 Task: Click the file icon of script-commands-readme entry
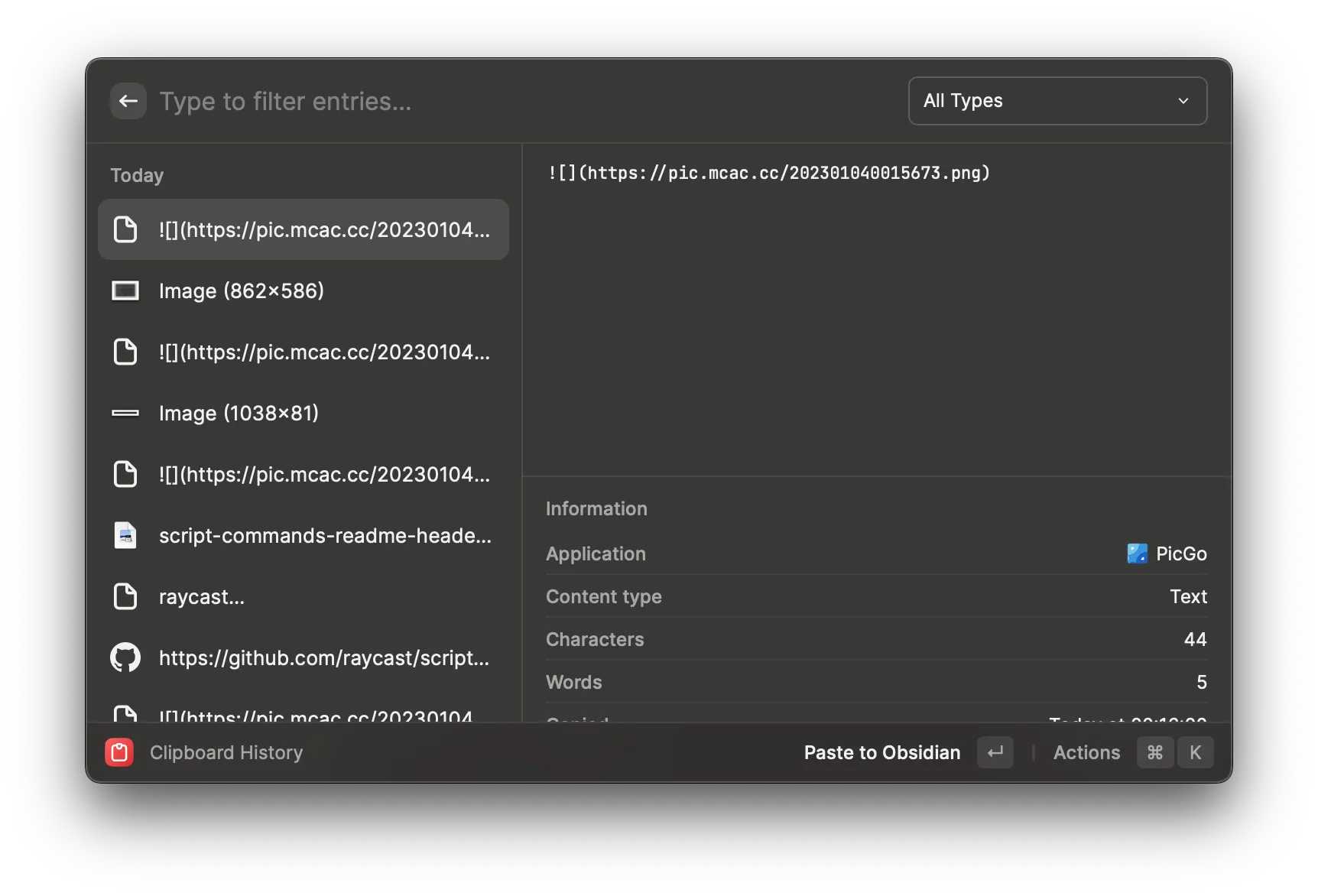pos(125,535)
